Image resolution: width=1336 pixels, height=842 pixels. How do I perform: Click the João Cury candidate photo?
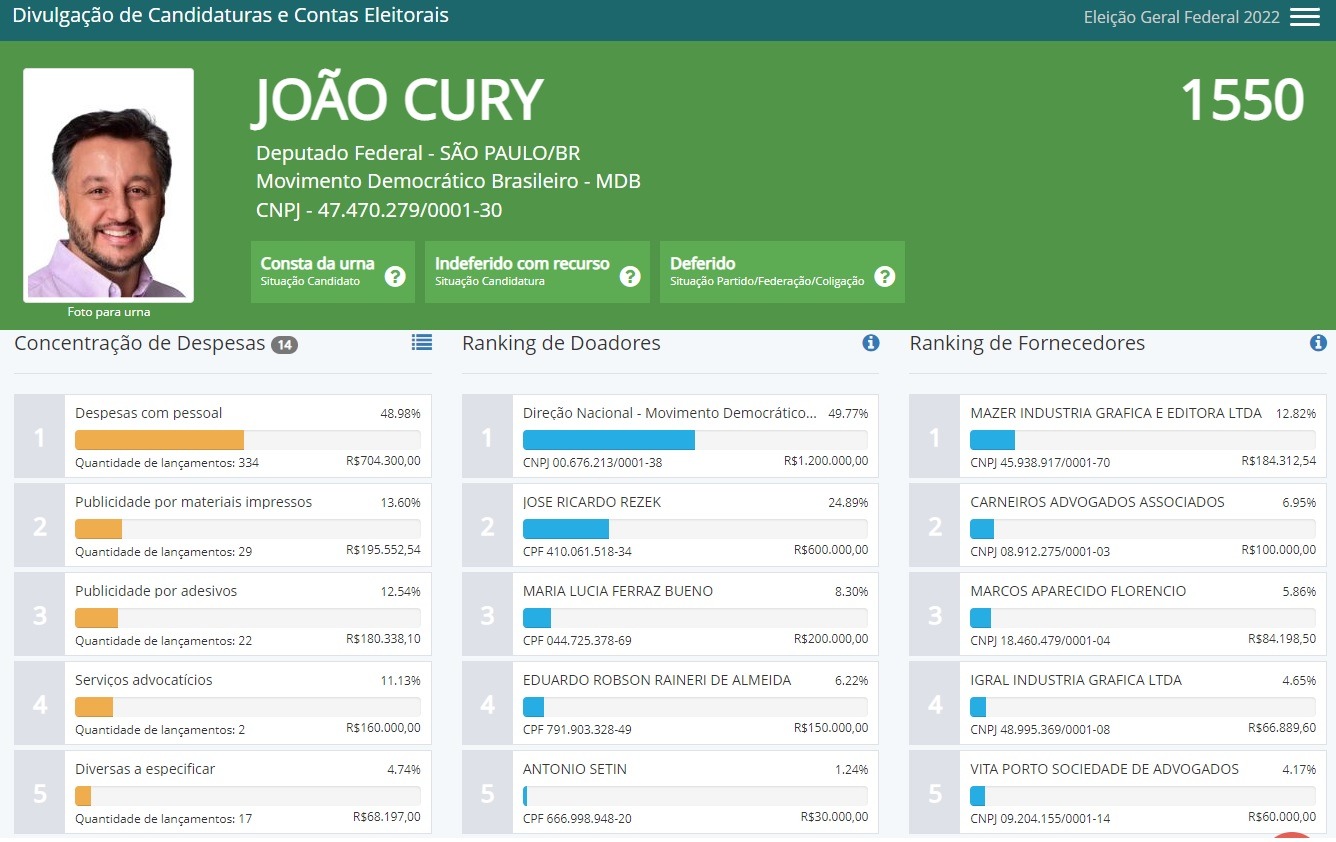tap(108, 184)
